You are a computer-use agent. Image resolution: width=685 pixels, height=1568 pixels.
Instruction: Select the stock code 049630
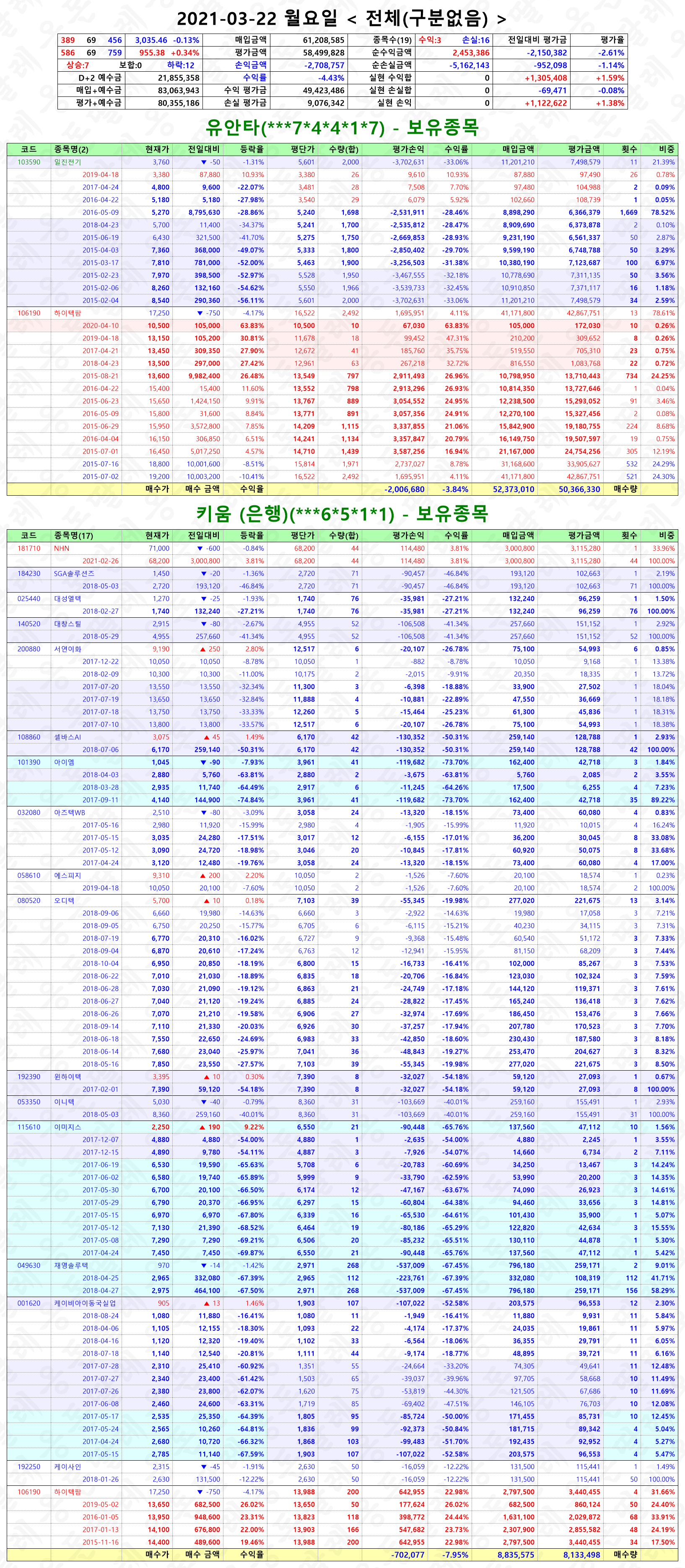tap(29, 1265)
